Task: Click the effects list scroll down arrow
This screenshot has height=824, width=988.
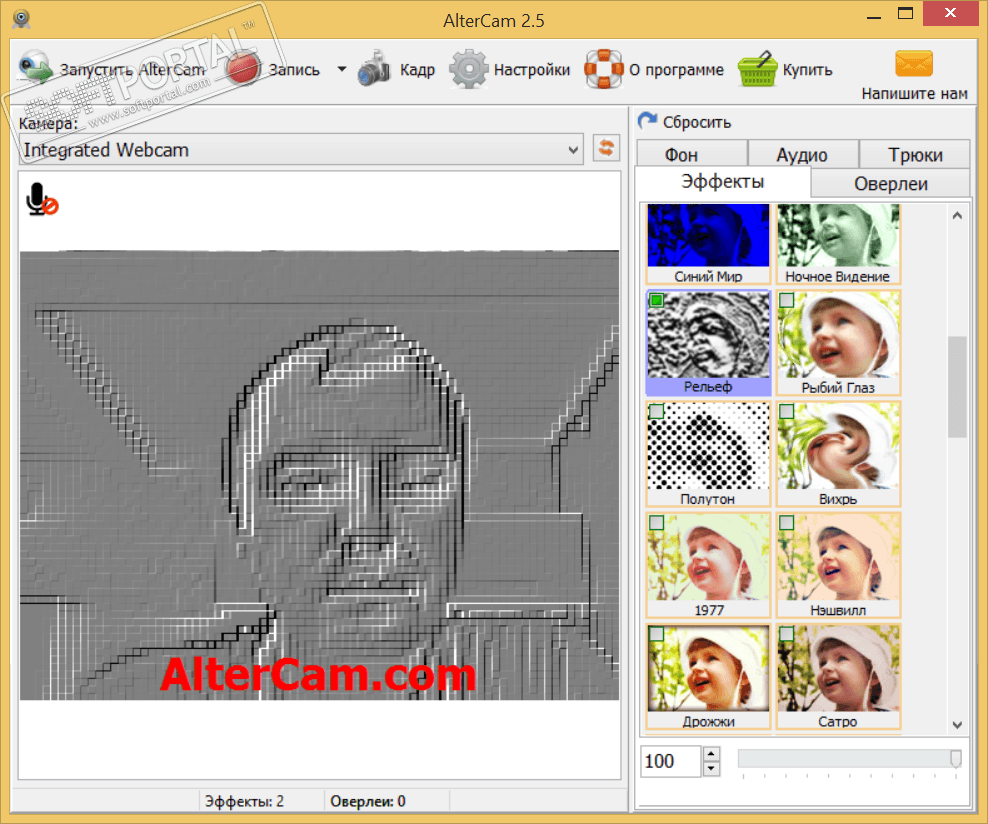Action: (x=957, y=724)
